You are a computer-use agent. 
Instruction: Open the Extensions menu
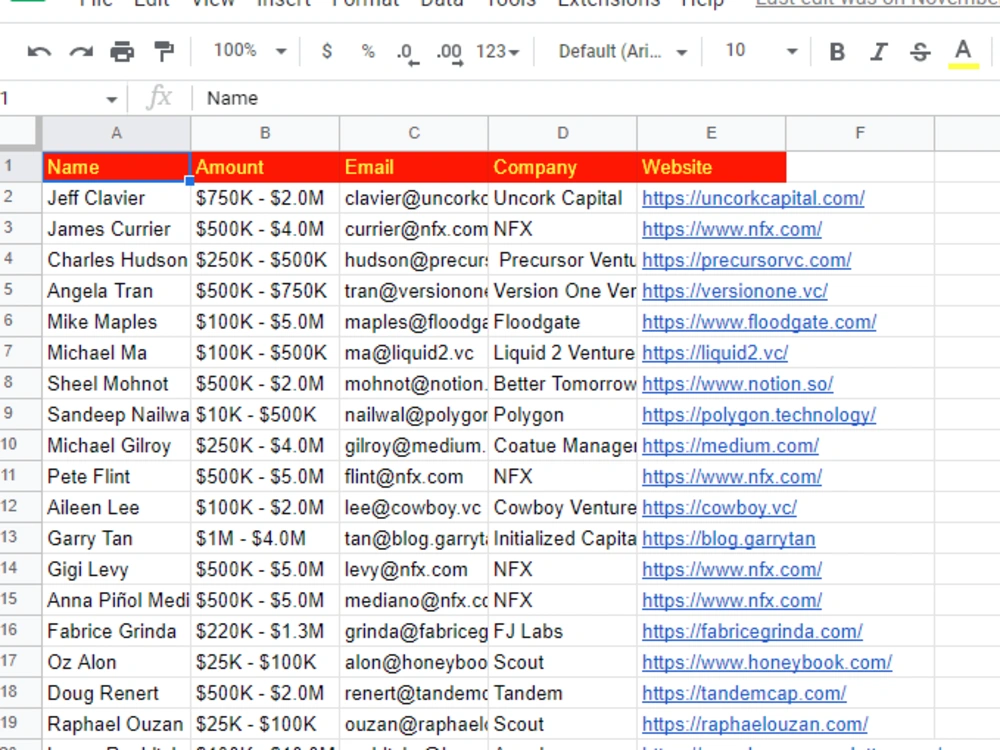point(608,5)
